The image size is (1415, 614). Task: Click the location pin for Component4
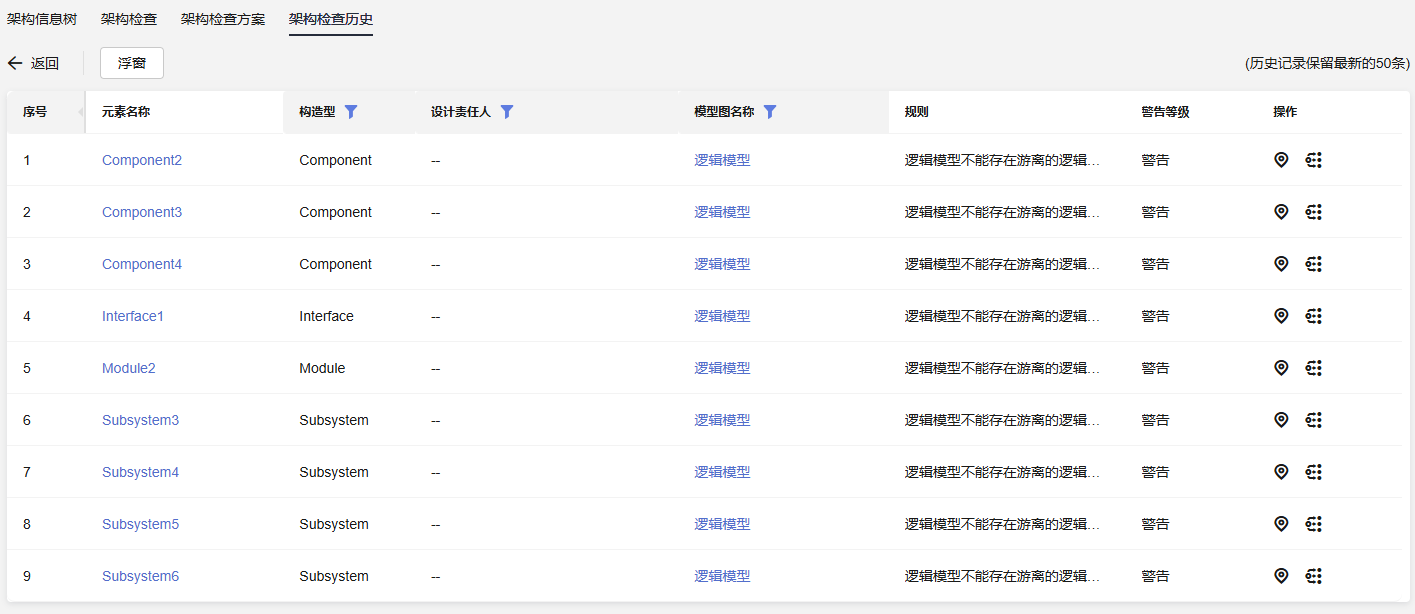point(1281,264)
